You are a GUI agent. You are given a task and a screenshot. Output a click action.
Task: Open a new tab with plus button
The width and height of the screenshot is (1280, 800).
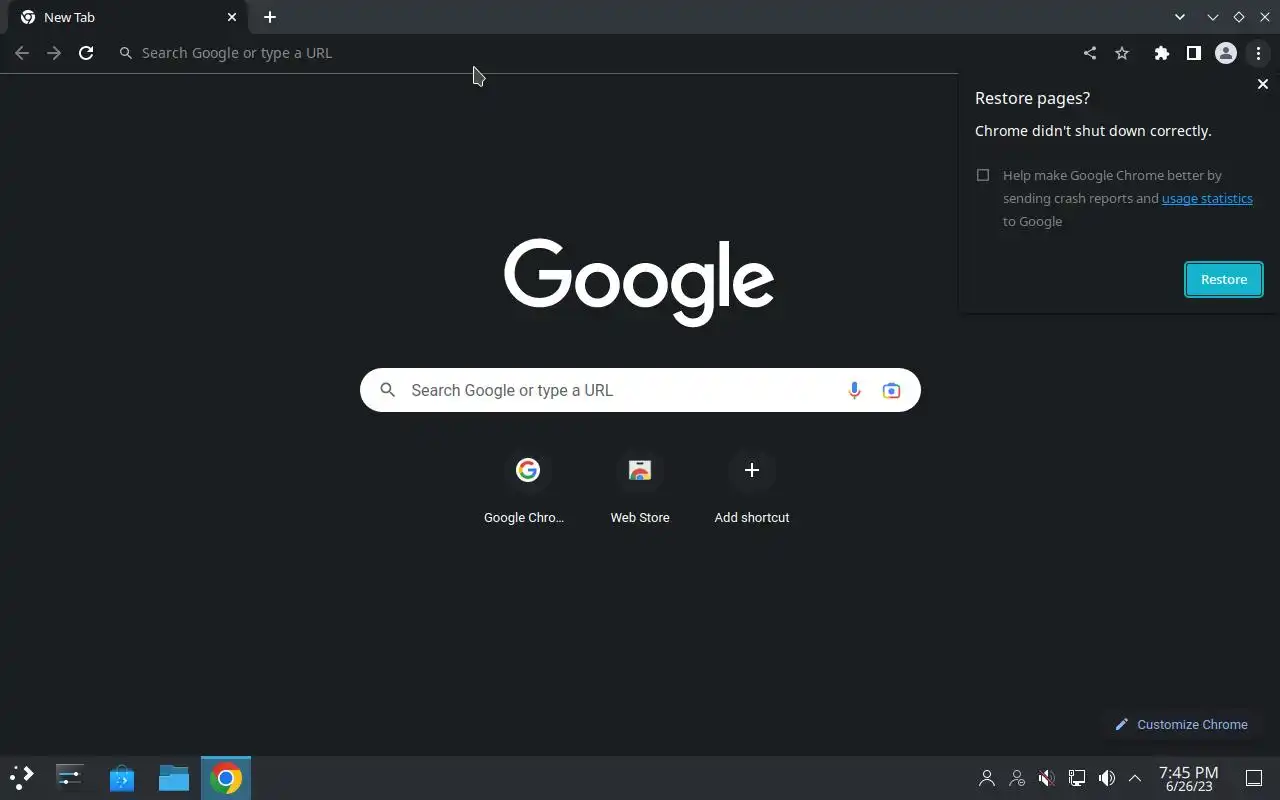coord(270,17)
